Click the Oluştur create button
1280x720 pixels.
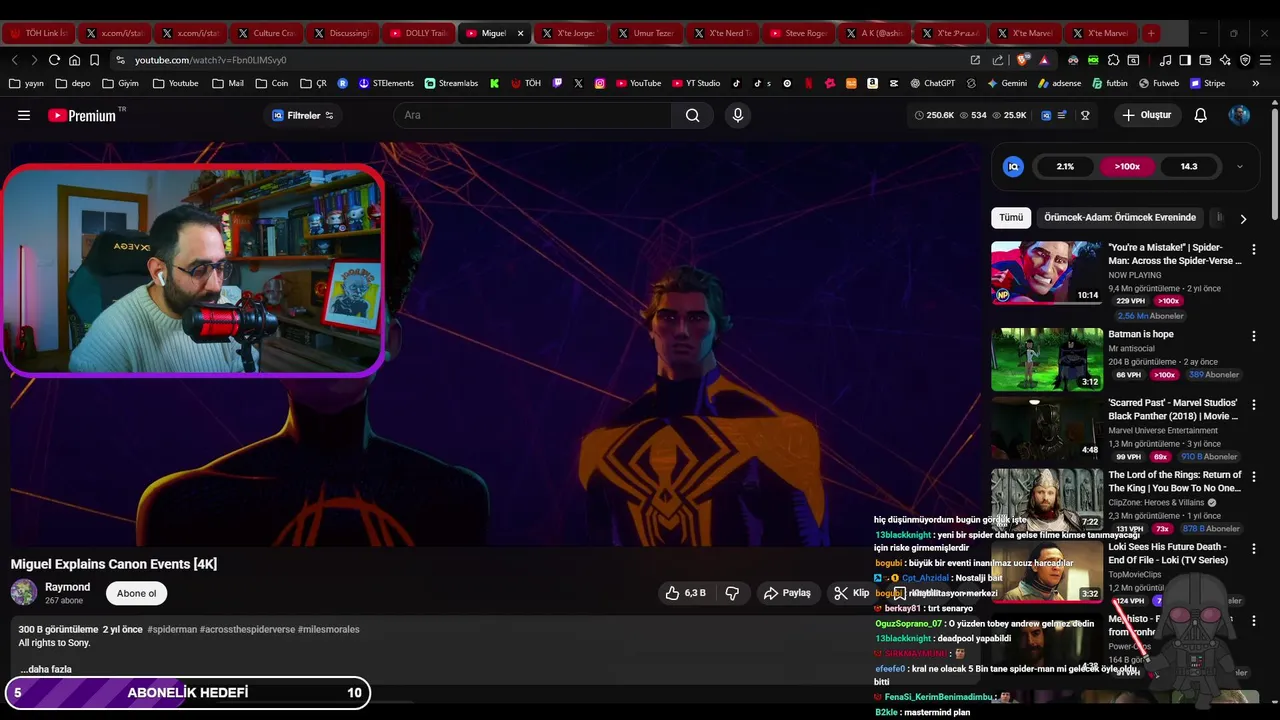click(x=1146, y=115)
